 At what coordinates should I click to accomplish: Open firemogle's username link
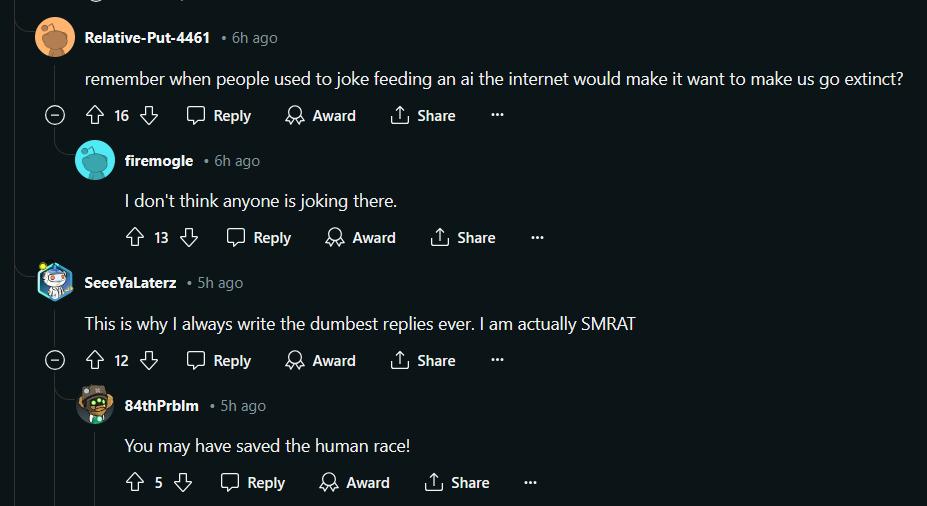click(x=159, y=161)
